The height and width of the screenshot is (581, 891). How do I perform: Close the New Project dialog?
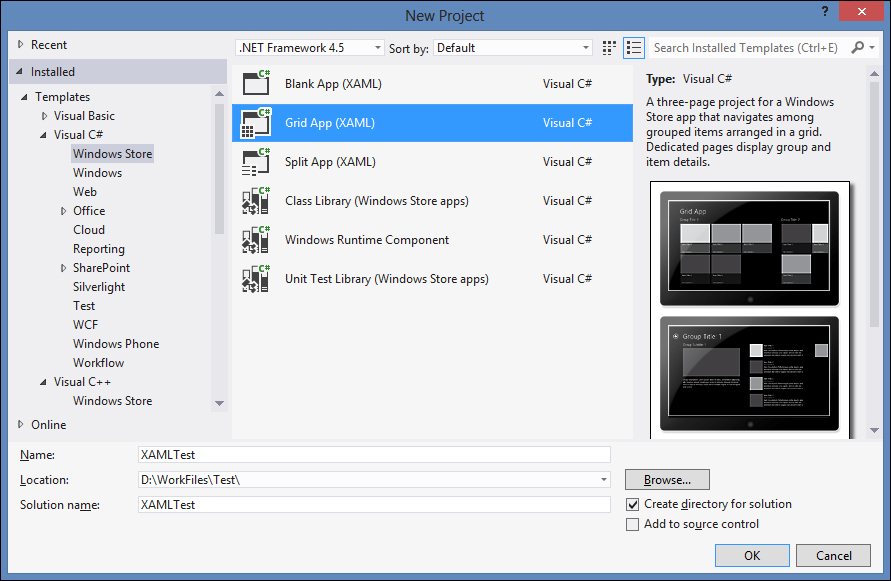[x=861, y=11]
